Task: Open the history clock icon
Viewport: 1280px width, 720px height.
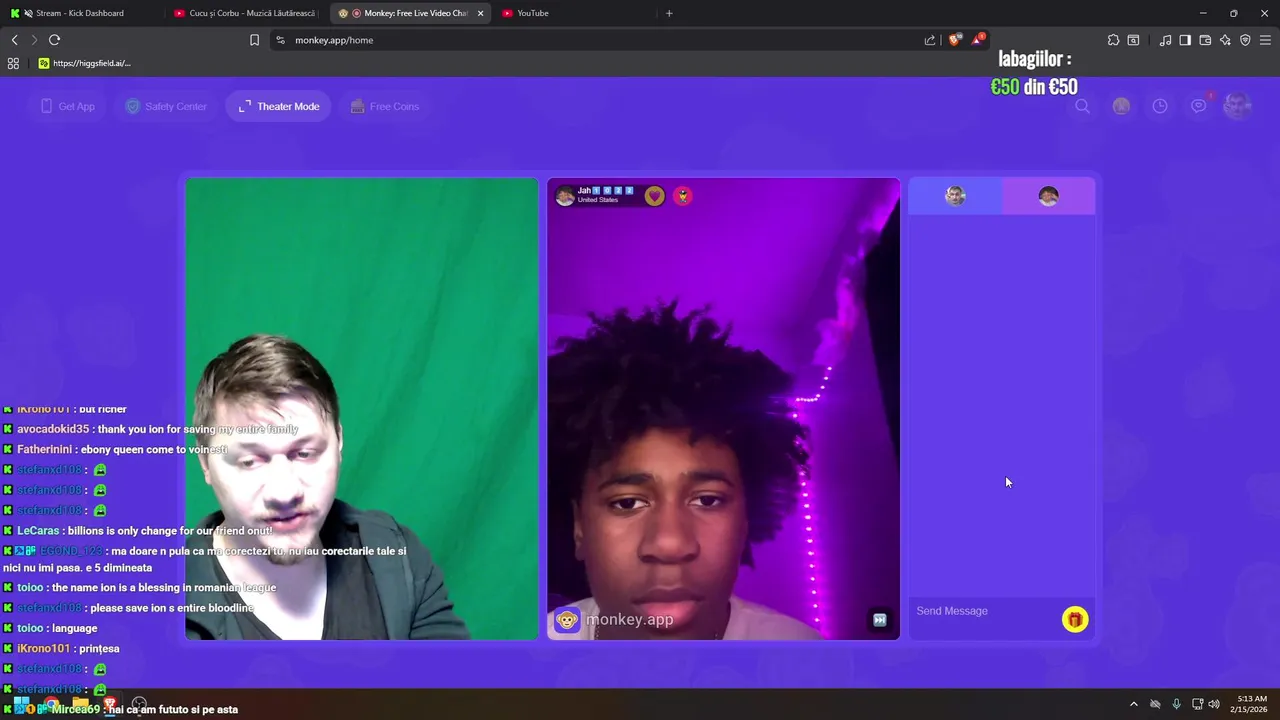Action: pos(1160,106)
